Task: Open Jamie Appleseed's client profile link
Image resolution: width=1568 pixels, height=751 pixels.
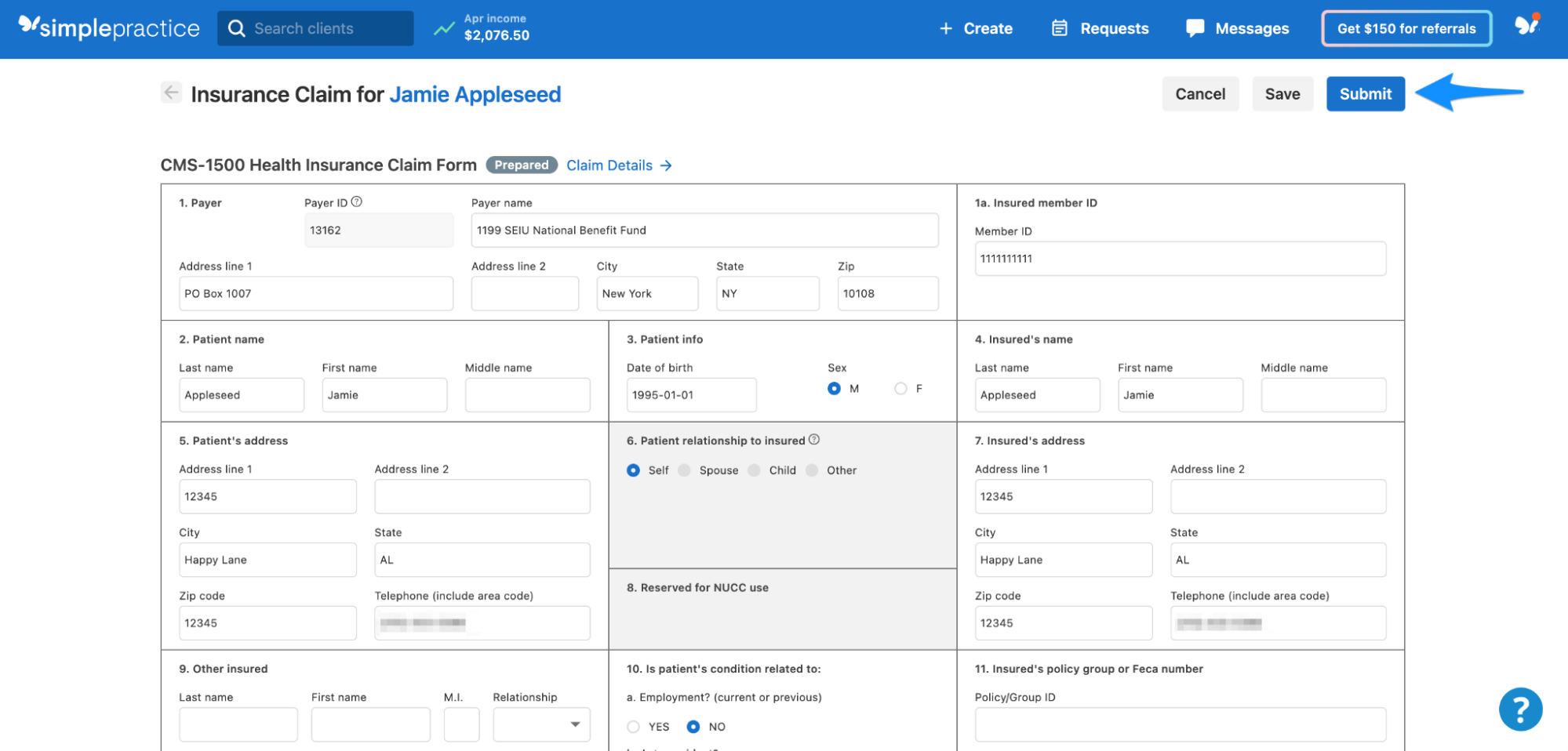Action: (x=475, y=94)
